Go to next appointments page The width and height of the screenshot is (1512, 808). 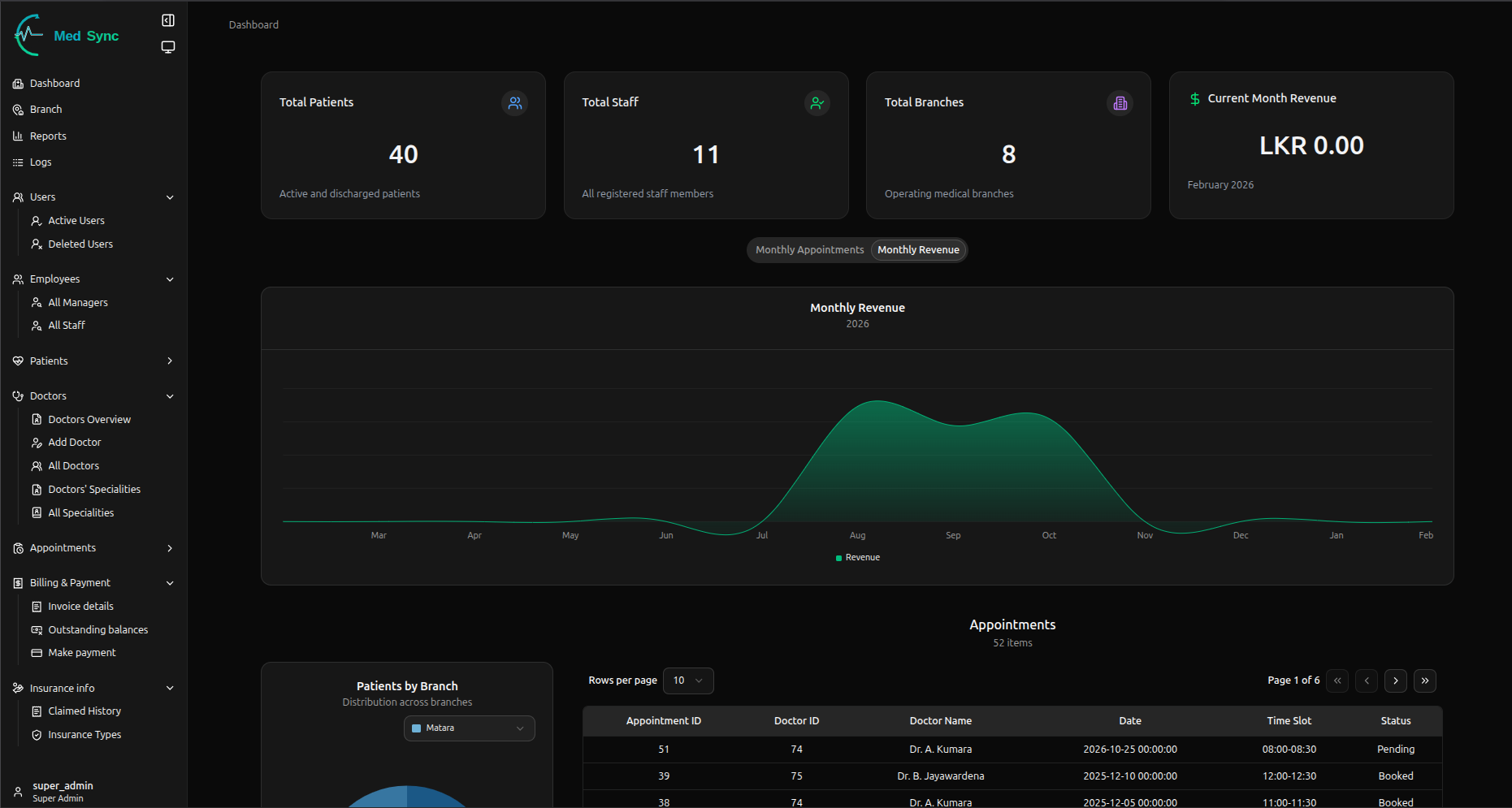coord(1395,681)
